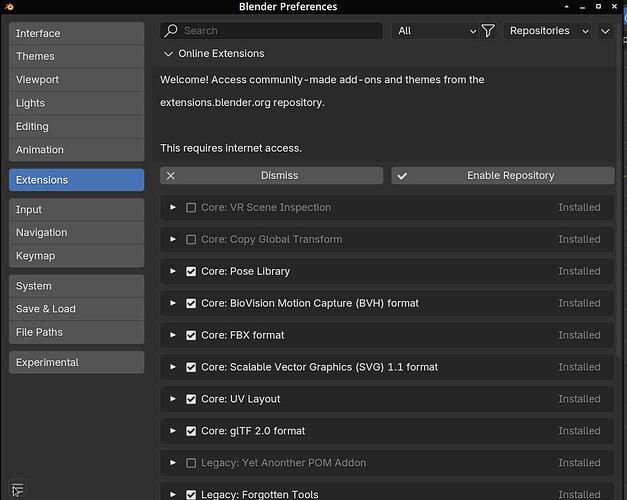Open the Input preferences tab
This screenshot has height=500, width=627.
coord(76,210)
